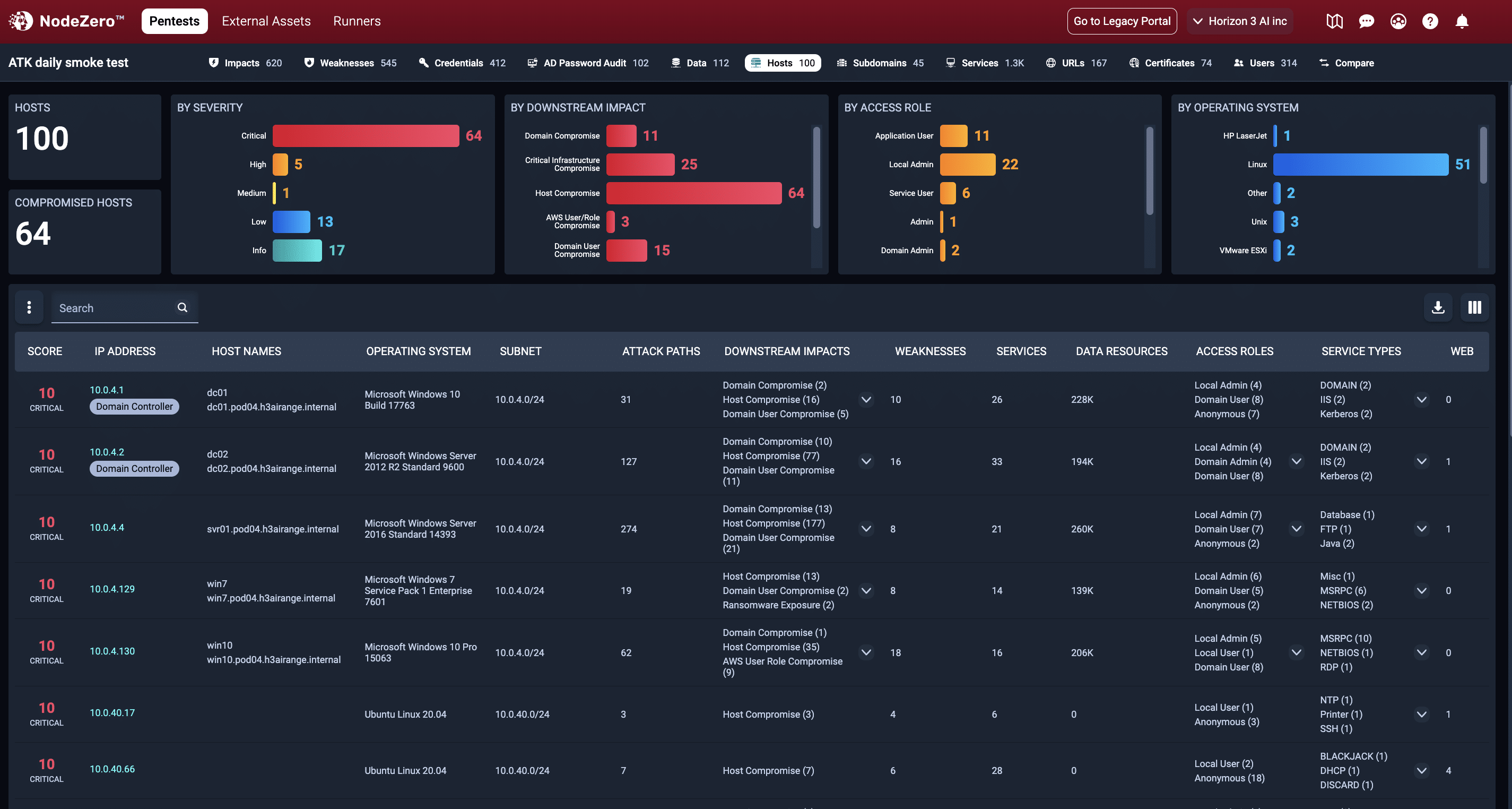Expand service types for 10.0.40.17
The height and width of the screenshot is (809, 1512).
coord(1422,715)
